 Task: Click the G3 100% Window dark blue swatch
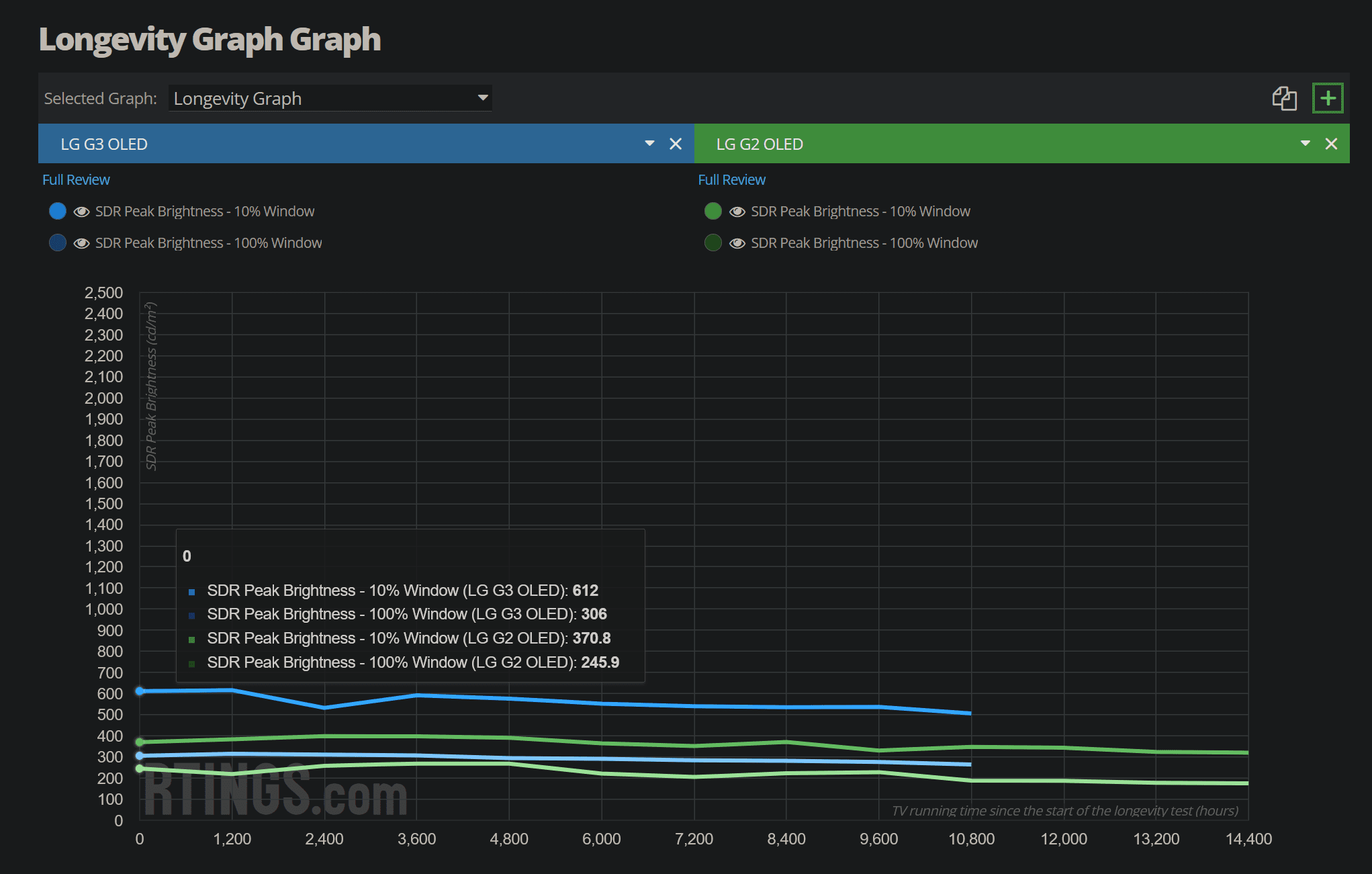[x=58, y=243]
